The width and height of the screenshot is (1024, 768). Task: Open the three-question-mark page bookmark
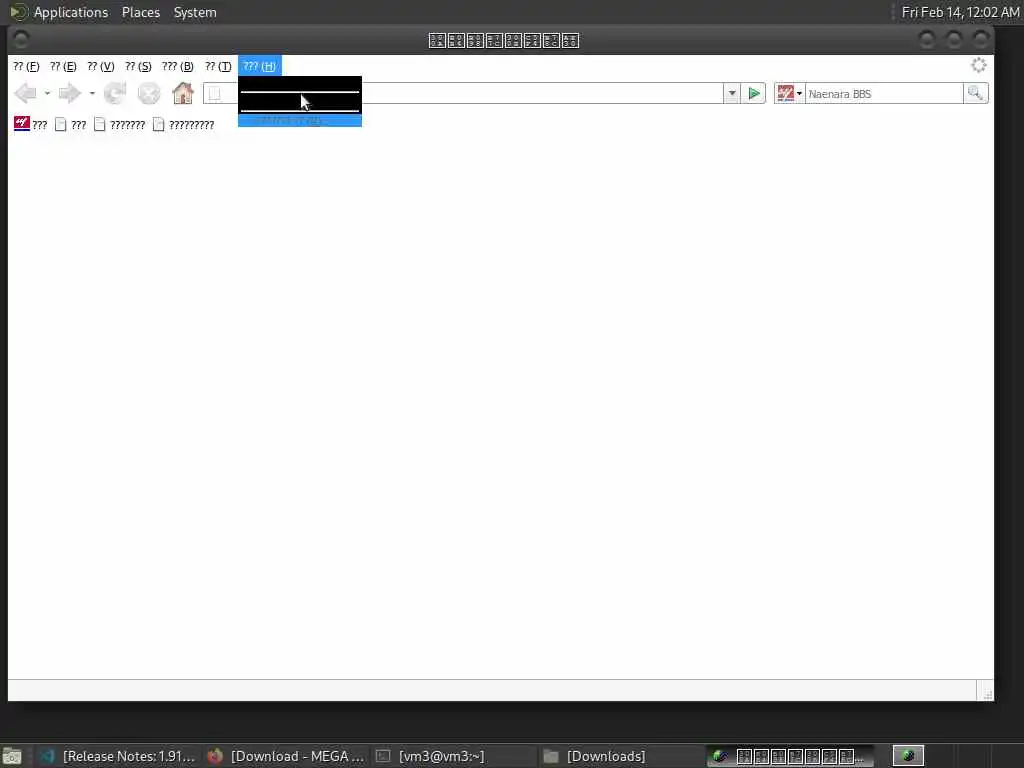click(71, 124)
